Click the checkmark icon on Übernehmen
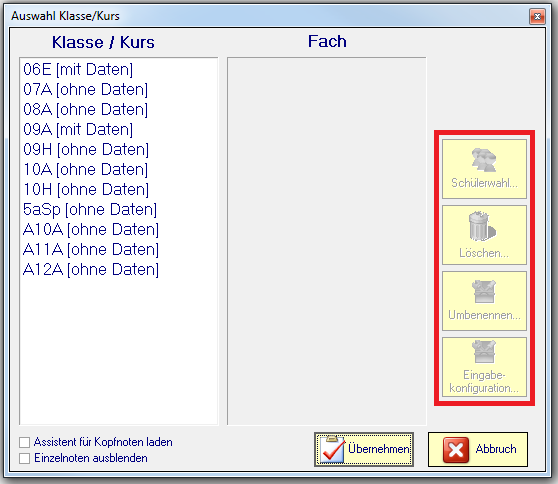558x484 pixels. coord(332,449)
